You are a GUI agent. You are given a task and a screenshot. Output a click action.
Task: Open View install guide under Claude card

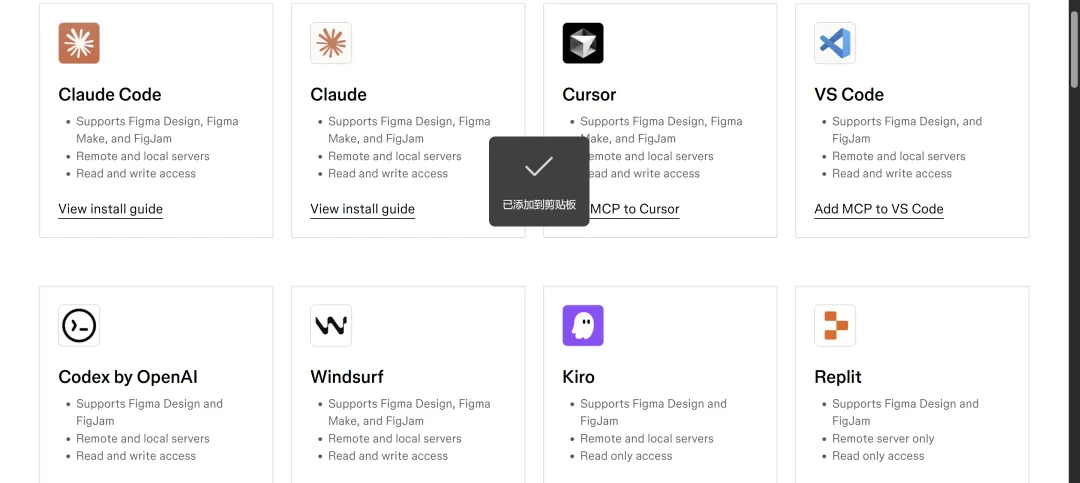pos(362,209)
